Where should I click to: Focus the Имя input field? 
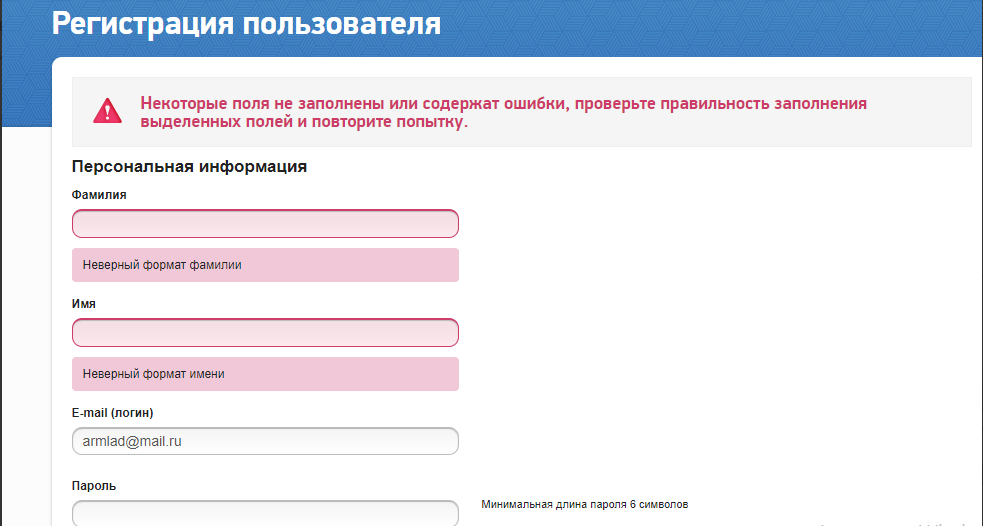(265, 333)
